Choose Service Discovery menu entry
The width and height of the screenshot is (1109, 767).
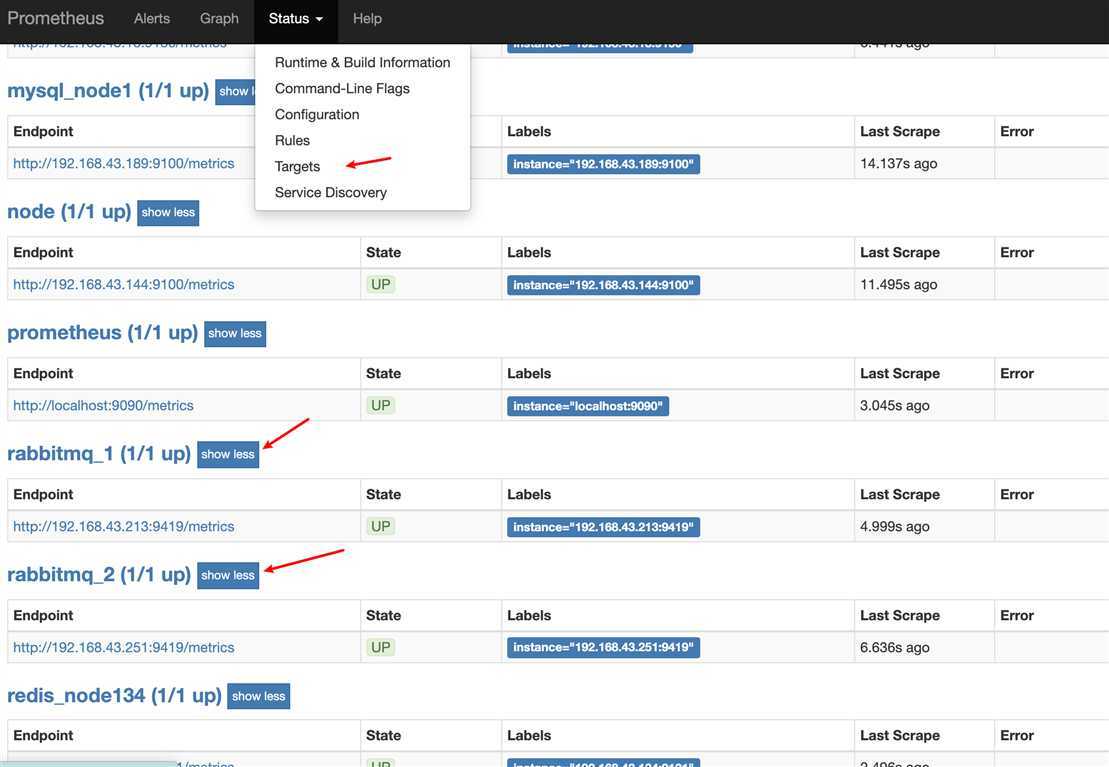click(x=330, y=192)
